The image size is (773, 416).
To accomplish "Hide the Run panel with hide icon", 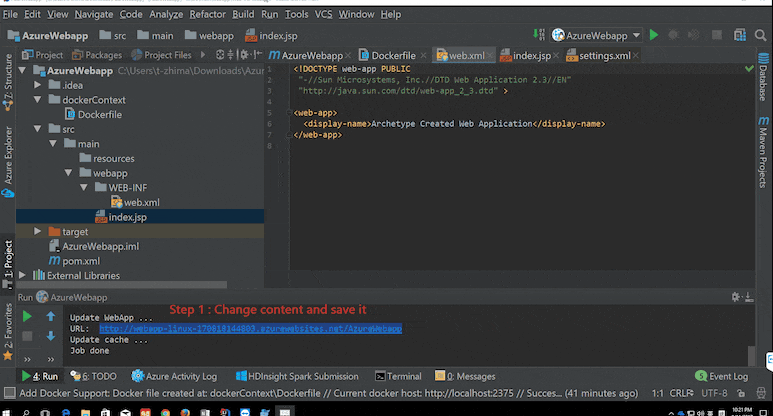I will (749, 297).
